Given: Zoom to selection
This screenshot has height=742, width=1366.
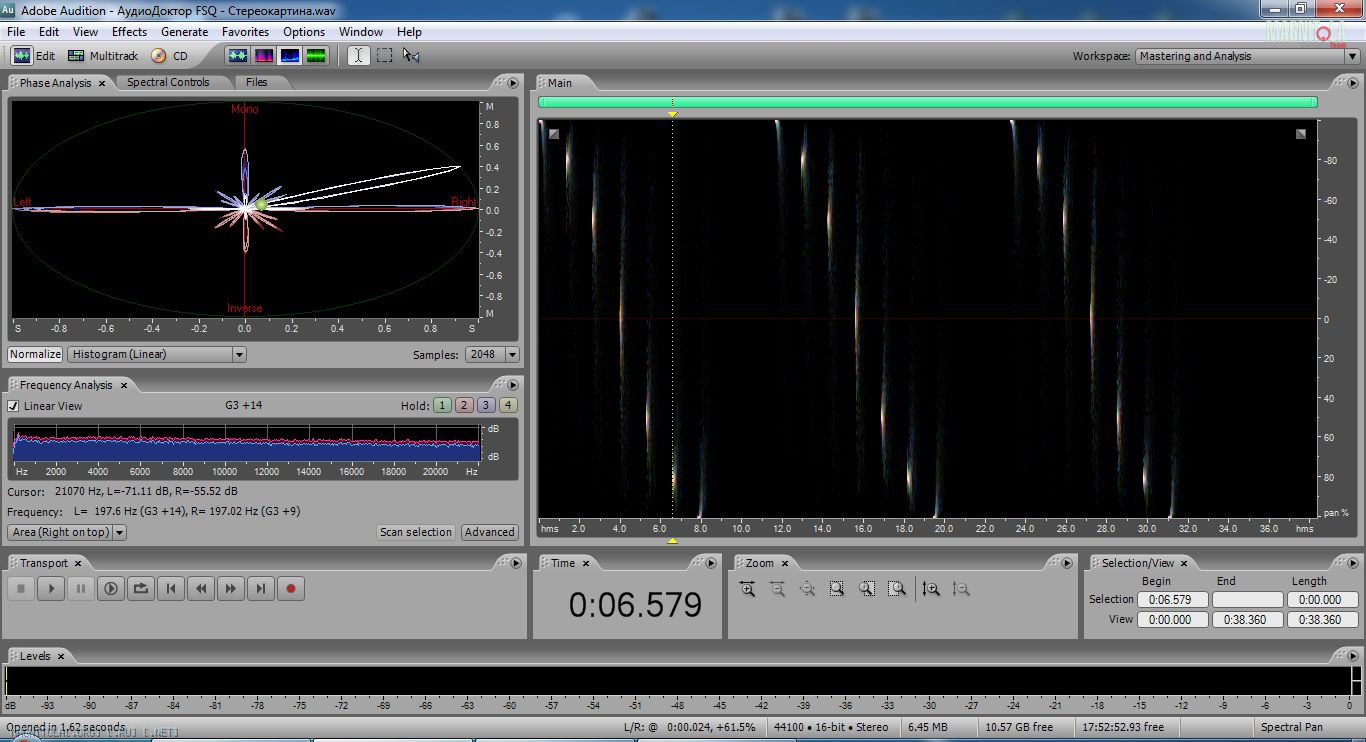Looking at the screenshot, I should click(x=838, y=589).
